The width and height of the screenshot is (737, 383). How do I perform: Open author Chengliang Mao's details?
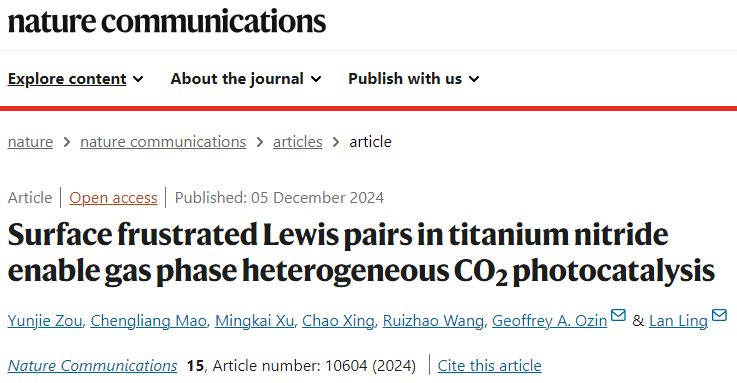[149, 320]
